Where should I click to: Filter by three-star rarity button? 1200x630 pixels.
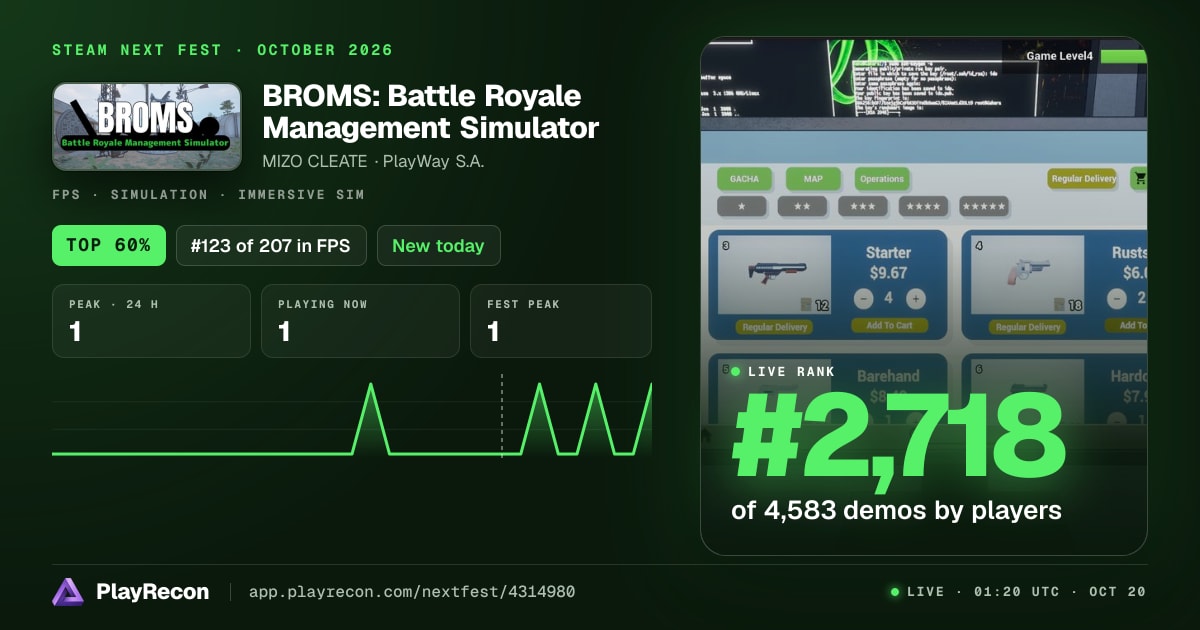point(862,206)
